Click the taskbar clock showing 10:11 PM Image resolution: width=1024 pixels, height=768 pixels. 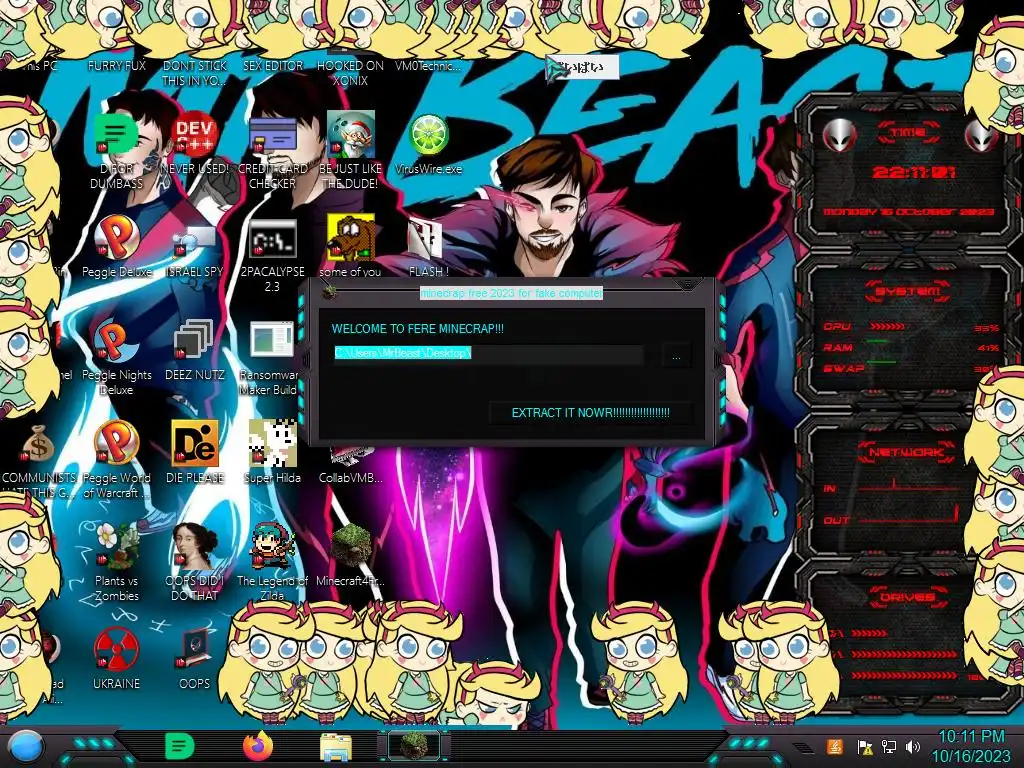click(971, 746)
